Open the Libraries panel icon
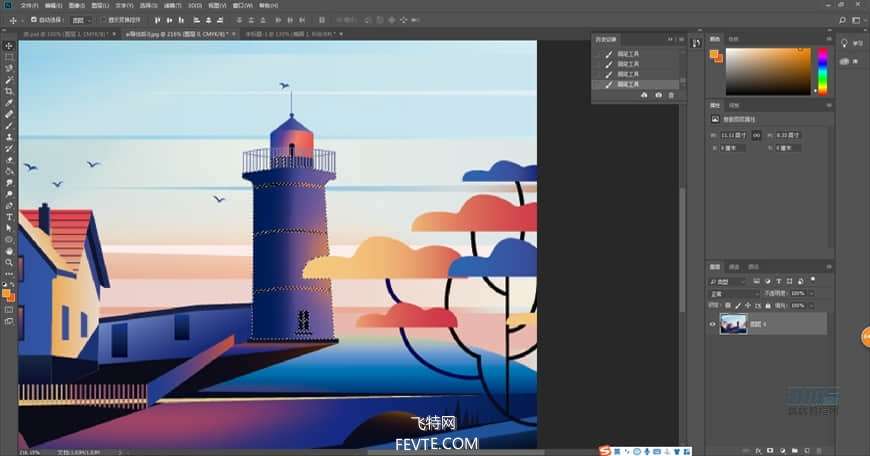Screen dimensions: 870x456 [845, 61]
